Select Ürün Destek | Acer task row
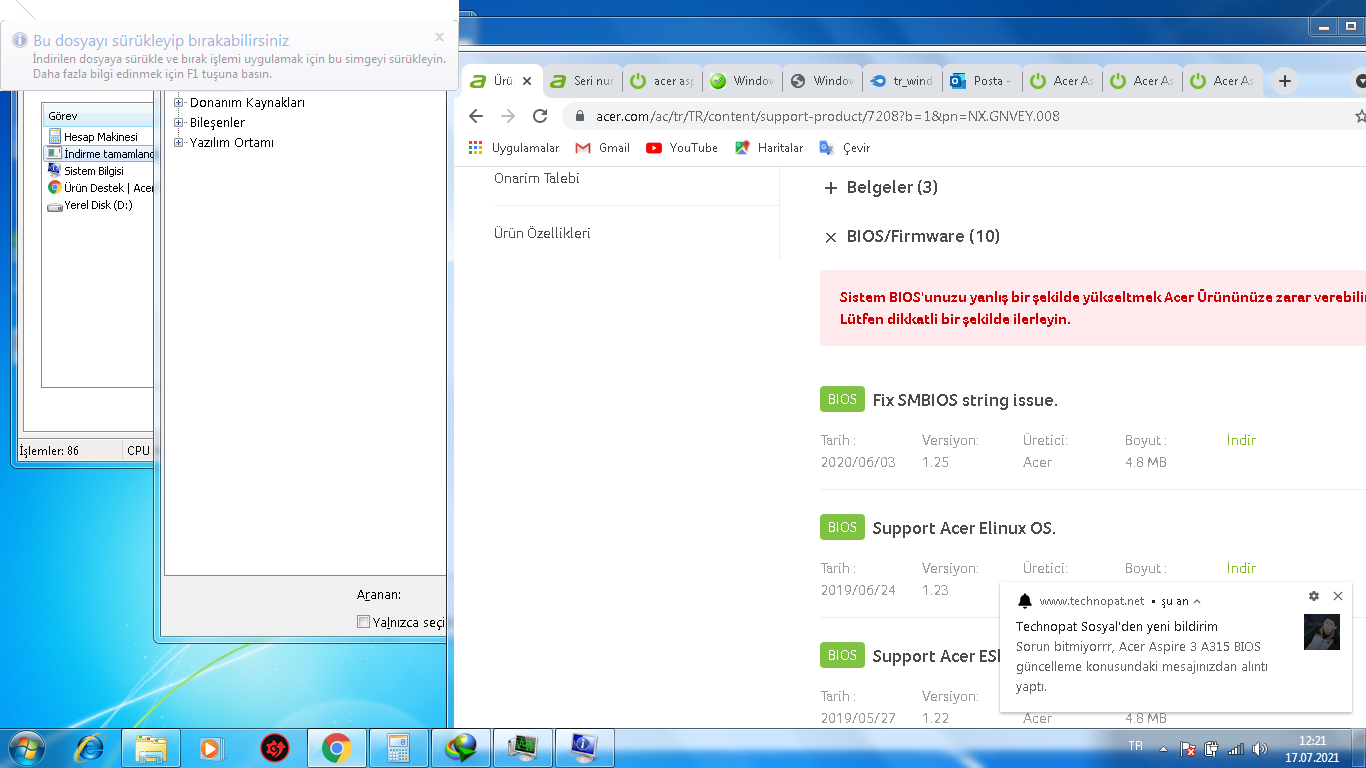This screenshot has height=768, width=1366. coord(98,188)
